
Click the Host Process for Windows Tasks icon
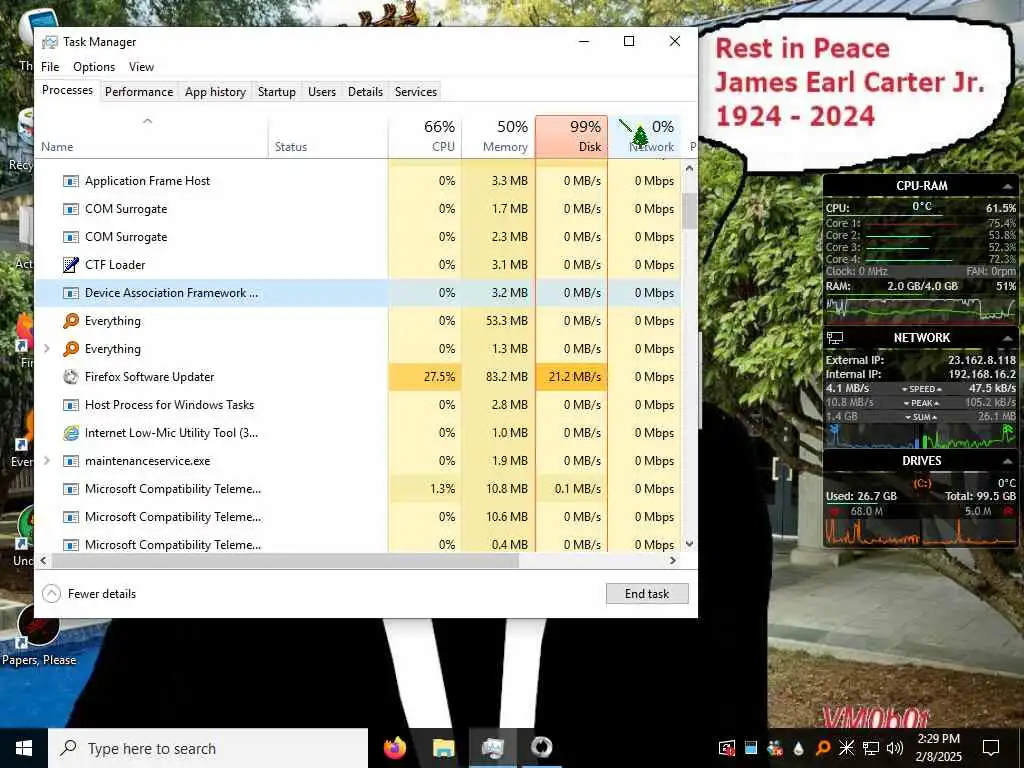click(x=71, y=405)
